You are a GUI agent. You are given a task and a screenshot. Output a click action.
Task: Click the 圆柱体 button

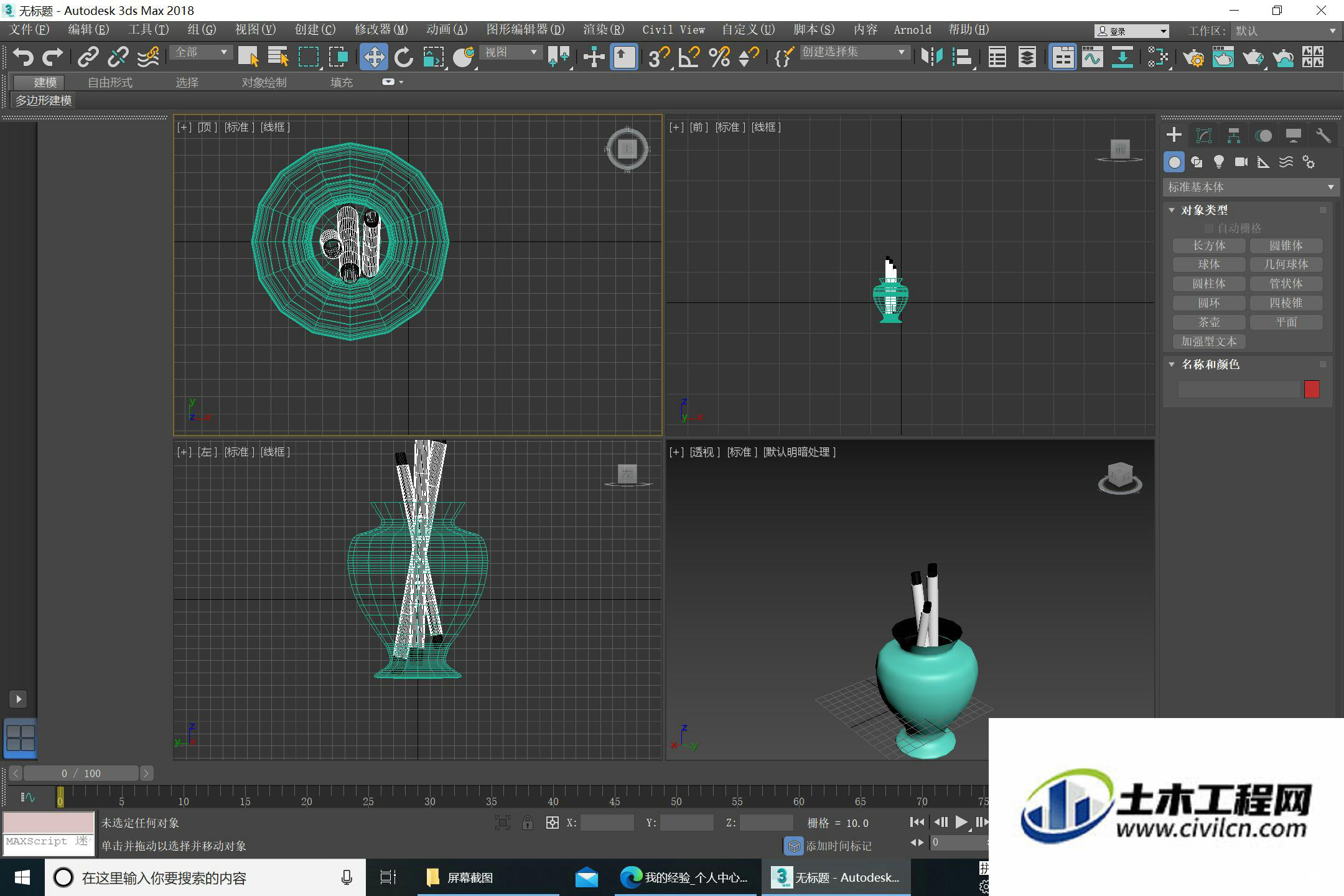pyautogui.click(x=1209, y=284)
